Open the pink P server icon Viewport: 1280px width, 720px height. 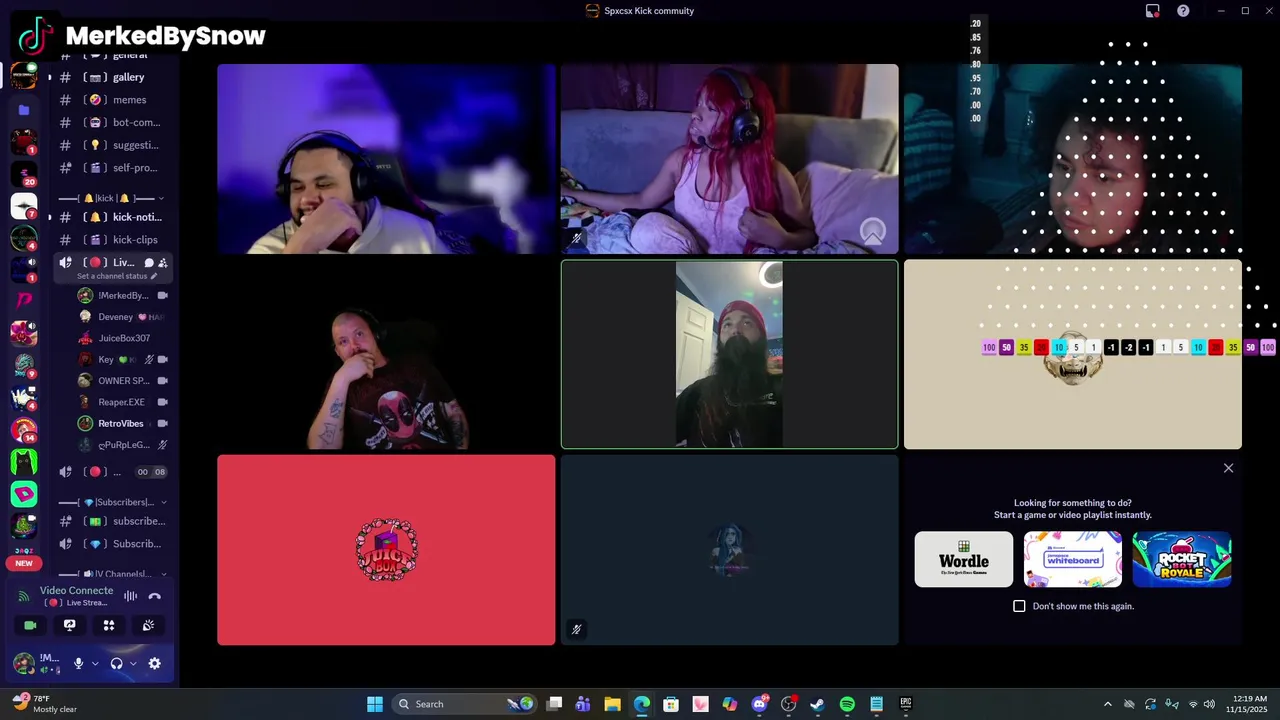click(24, 300)
